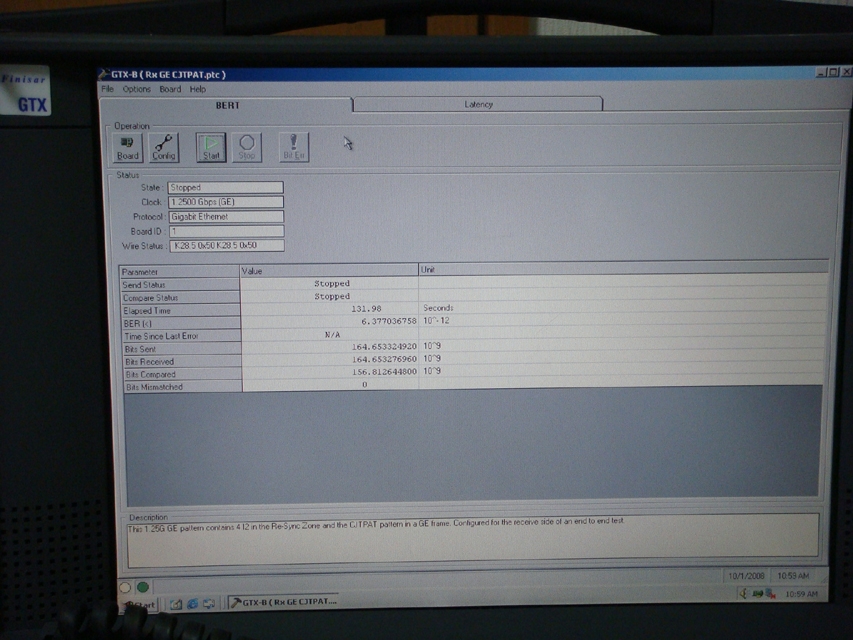Select the BER (<) row label
This screenshot has height=640, width=853.
coord(182,323)
